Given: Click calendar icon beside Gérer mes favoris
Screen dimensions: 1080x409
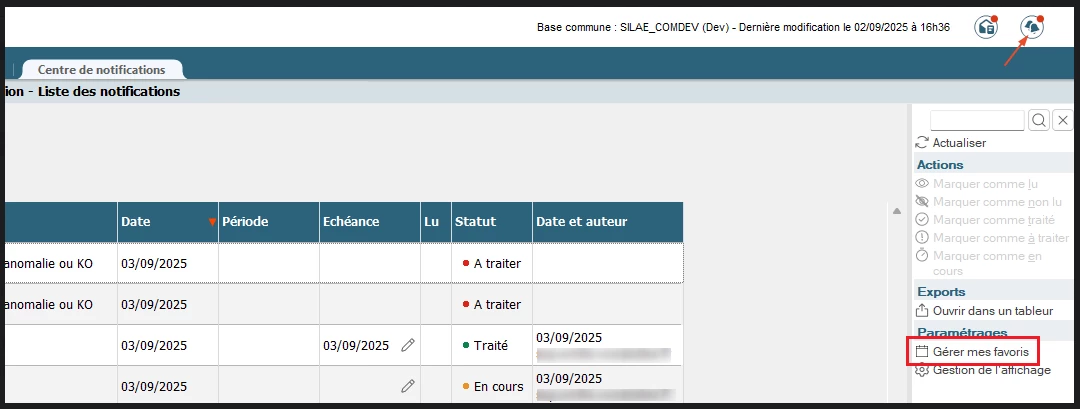Looking at the screenshot, I should [x=922, y=352].
